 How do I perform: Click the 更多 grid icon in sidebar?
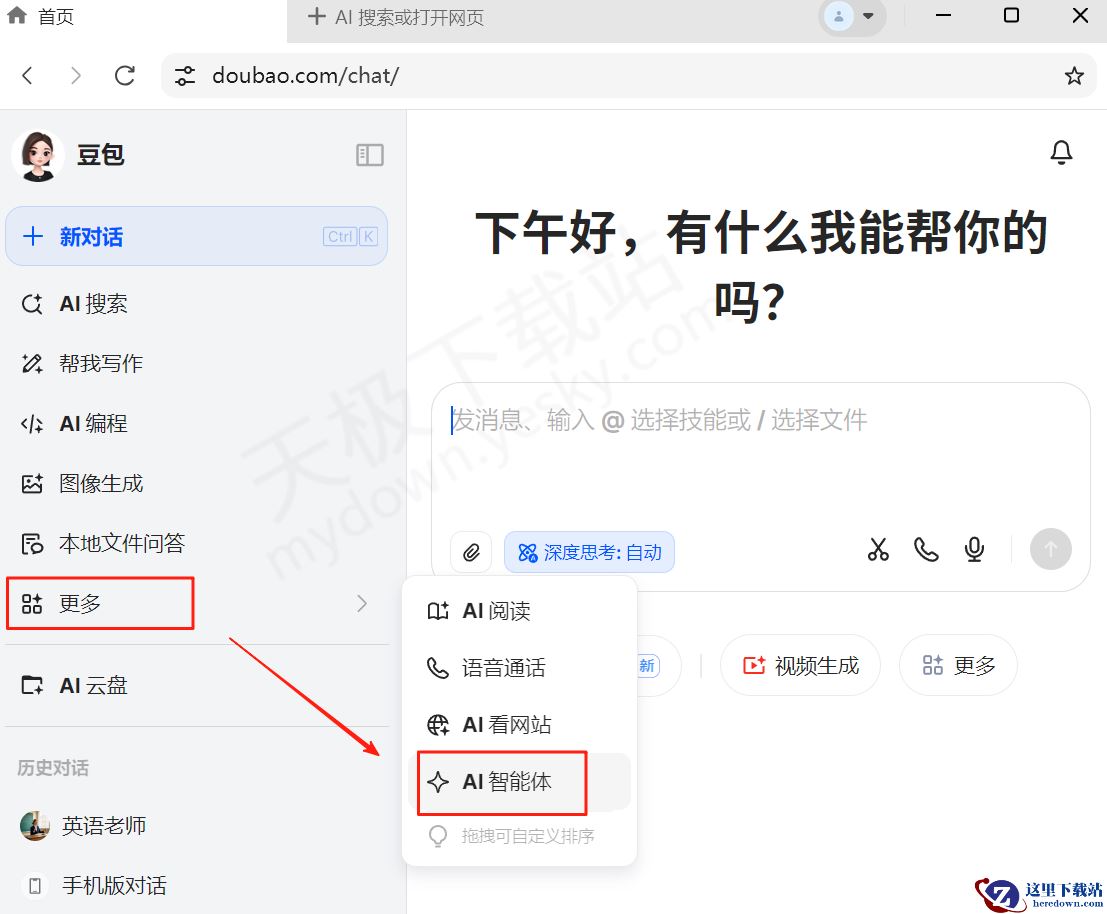click(x=32, y=604)
